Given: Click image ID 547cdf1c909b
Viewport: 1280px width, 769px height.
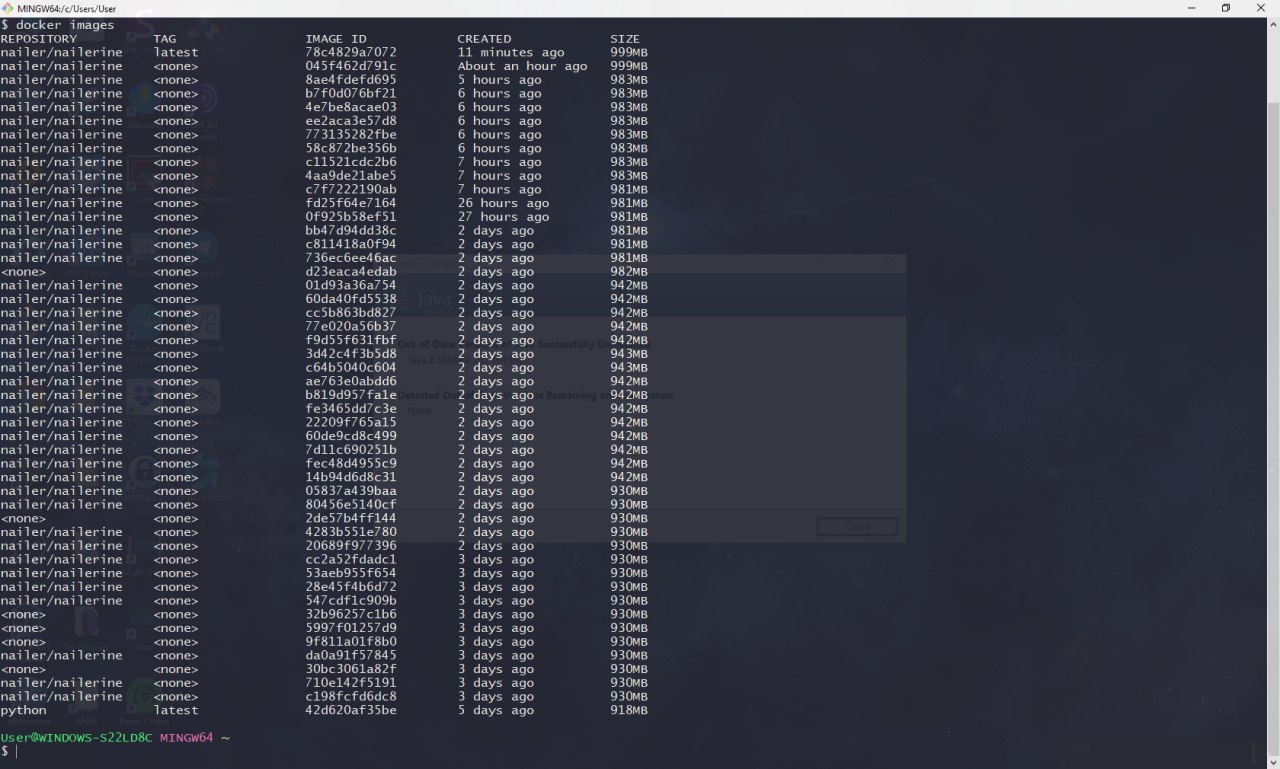Looking at the screenshot, I should pyautogui.click(x=351, y=601).
